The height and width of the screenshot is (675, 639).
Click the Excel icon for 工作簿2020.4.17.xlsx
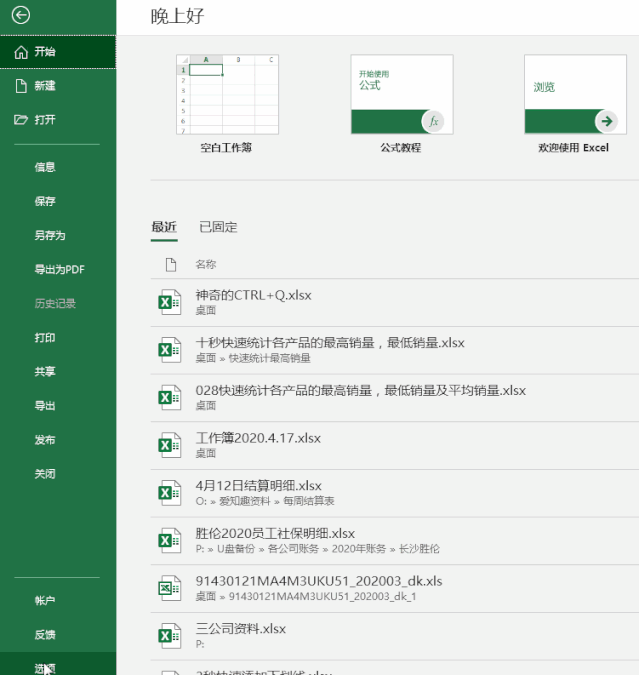[169, 445]
